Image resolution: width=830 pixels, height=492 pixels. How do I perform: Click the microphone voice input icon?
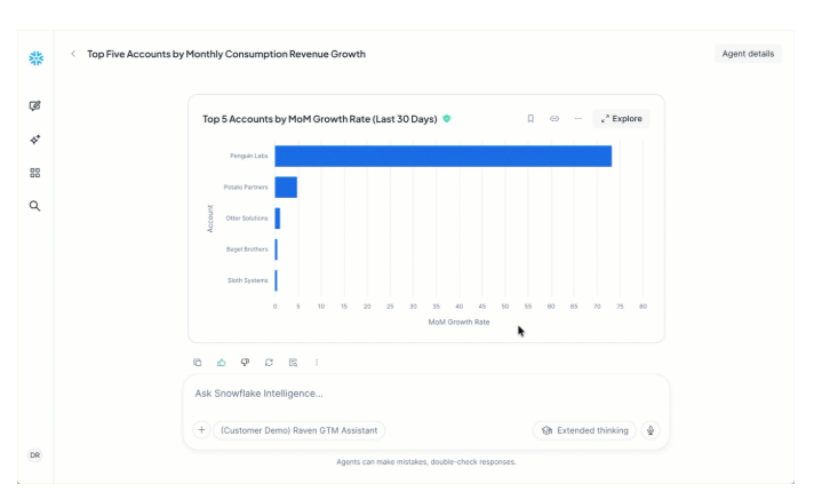[651, 430]
